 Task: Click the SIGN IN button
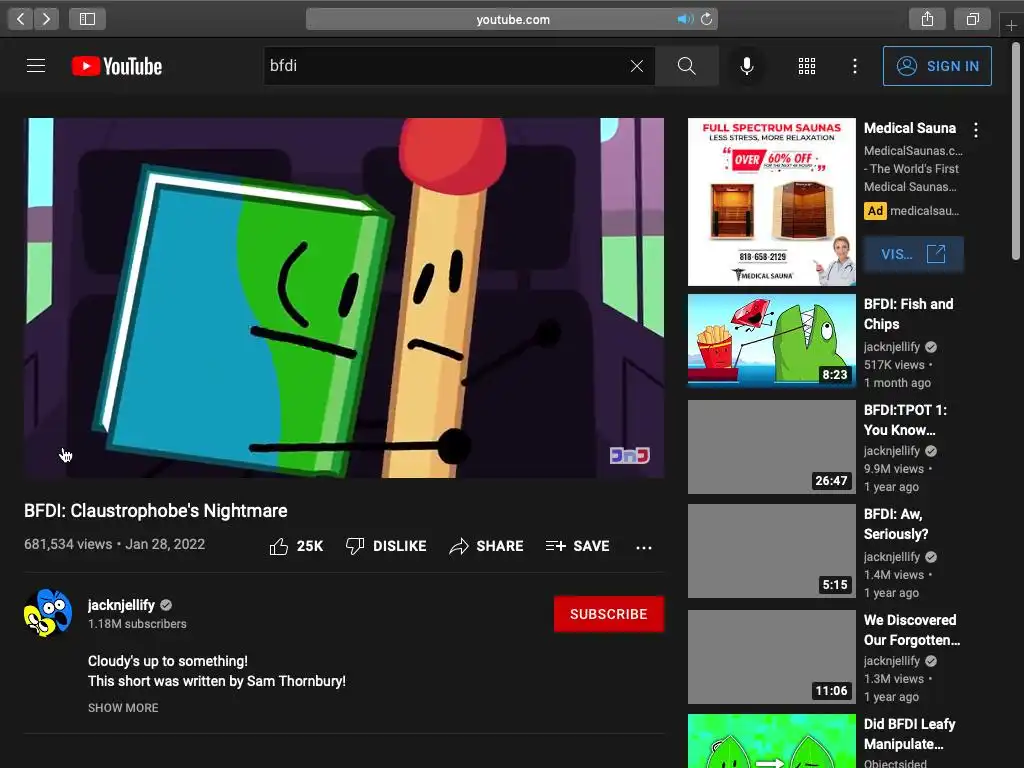(937, 66)
